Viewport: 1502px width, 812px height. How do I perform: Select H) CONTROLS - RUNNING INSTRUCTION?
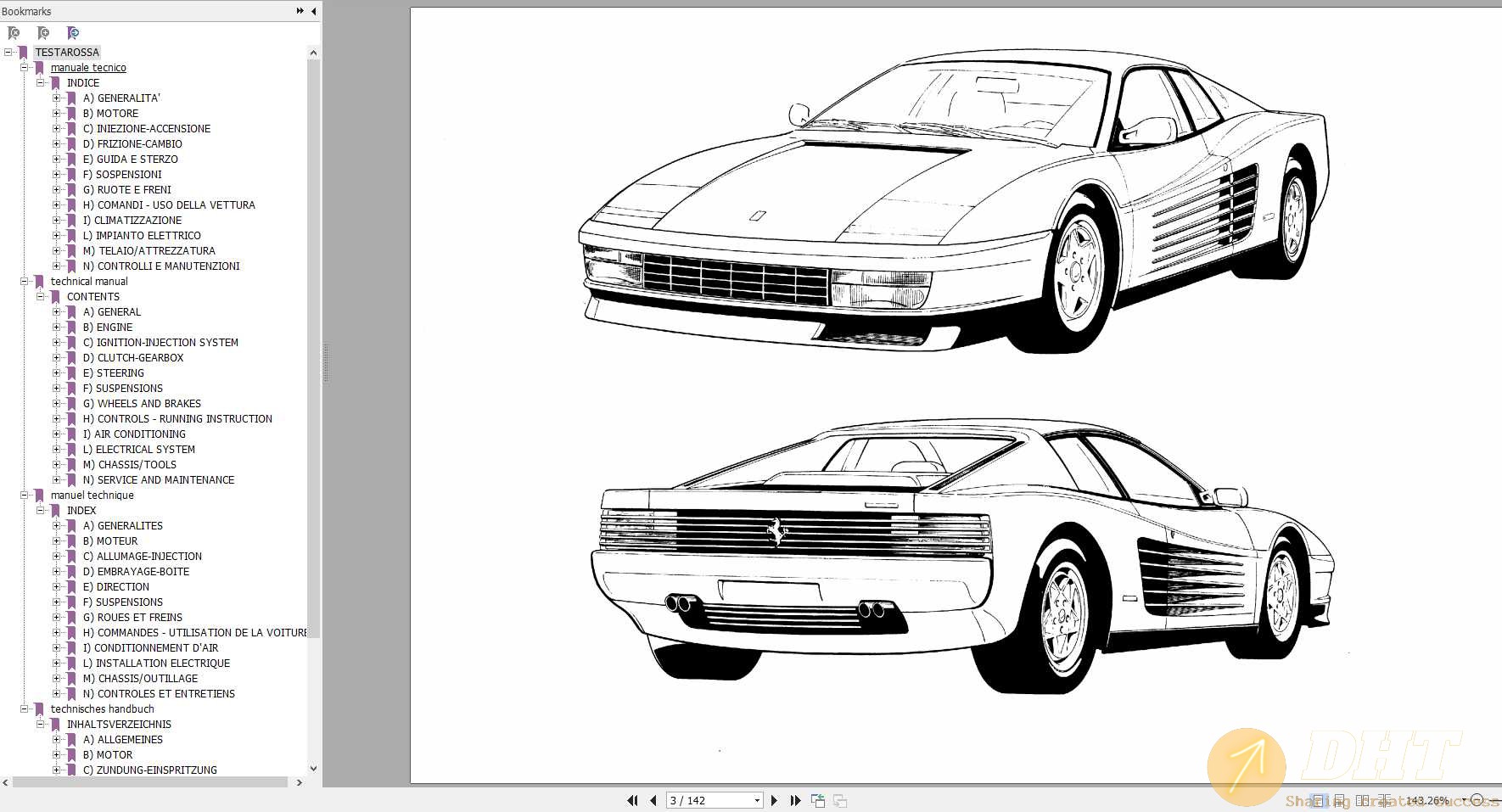(177, 419)
